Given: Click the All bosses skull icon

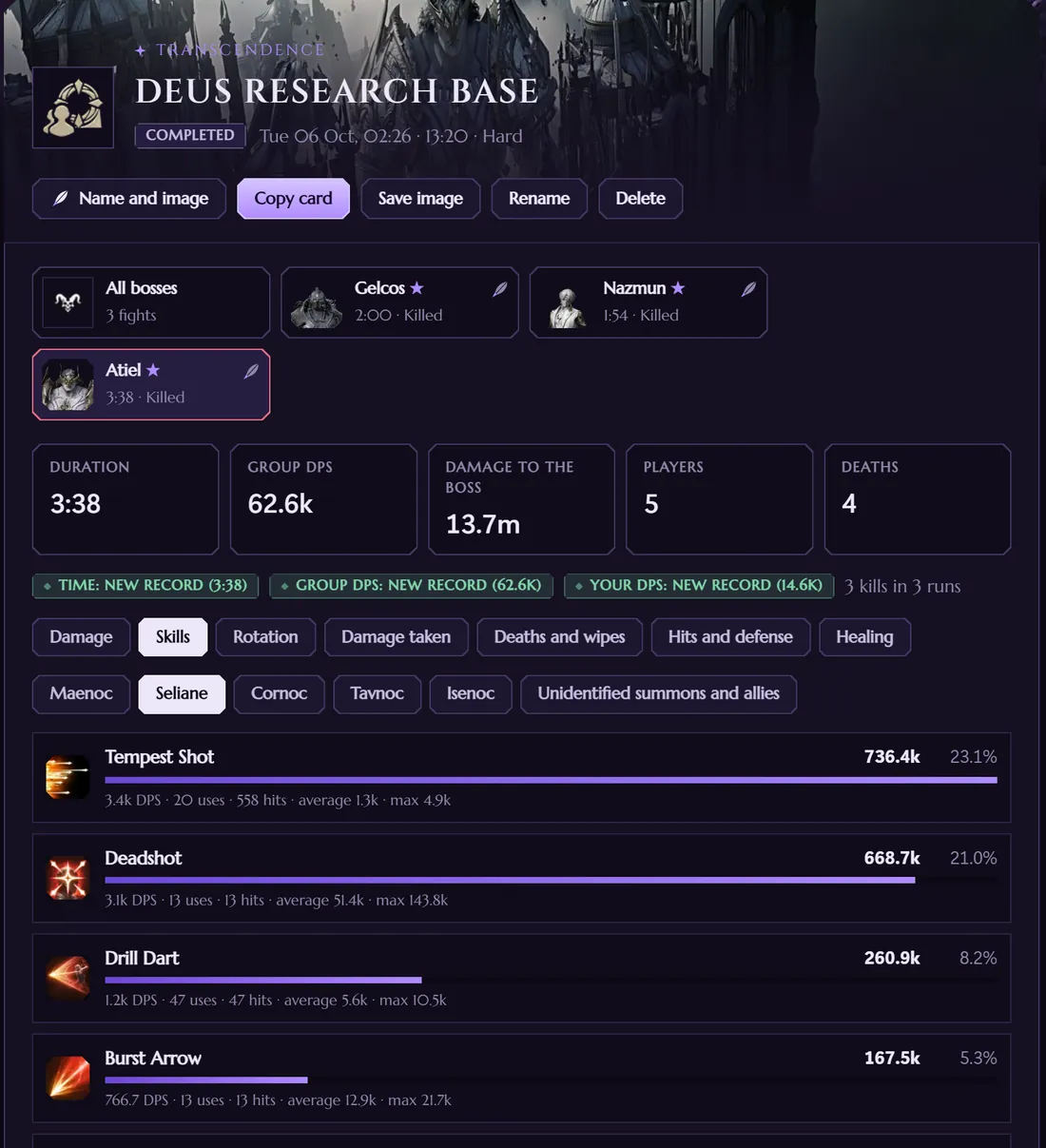Looking at the screenshot, I should pos(68,302).
